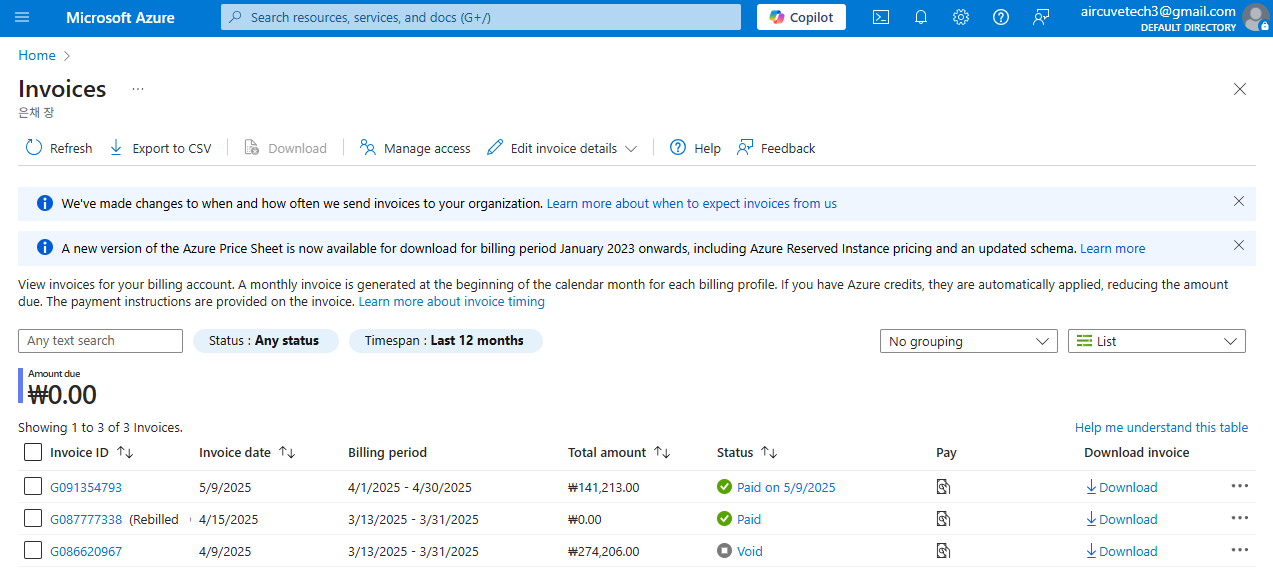Screen dimensions: 1273x574
Task: Expand the No grouping dropdown
Action: [x=968, y=341]
